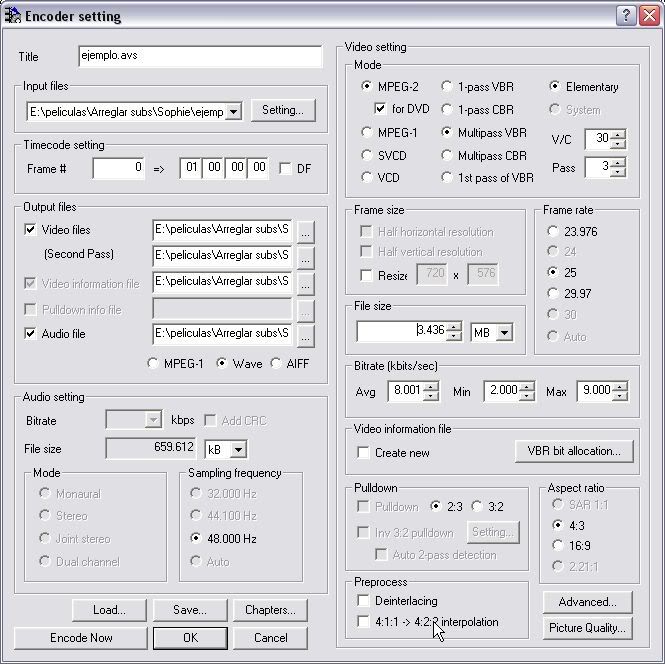Enable the Deinterlacing checkbox
The height and width of the screenshot is (664, 665).
pyautogui.click(x=364, y=600)
